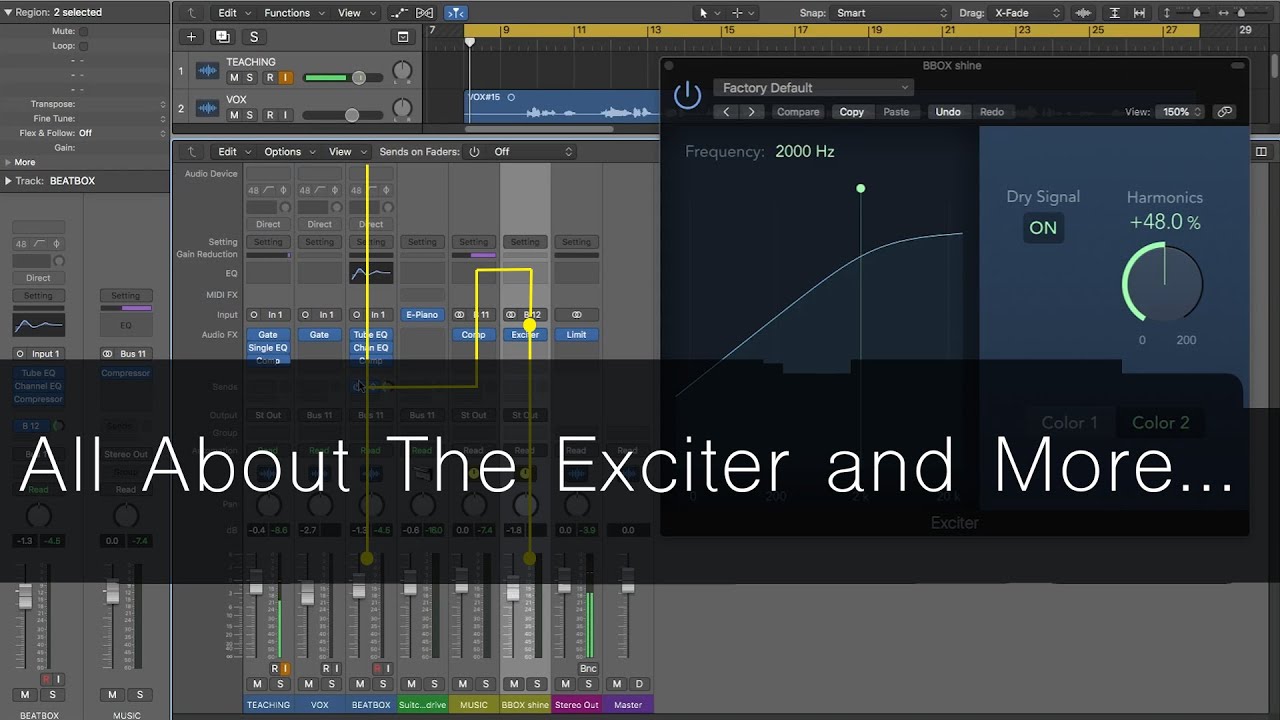This screenshot has height=720, width=1280.
Task: Click the Undo button in plugin header
Action: pyautogui.click(x=948, y=112)
